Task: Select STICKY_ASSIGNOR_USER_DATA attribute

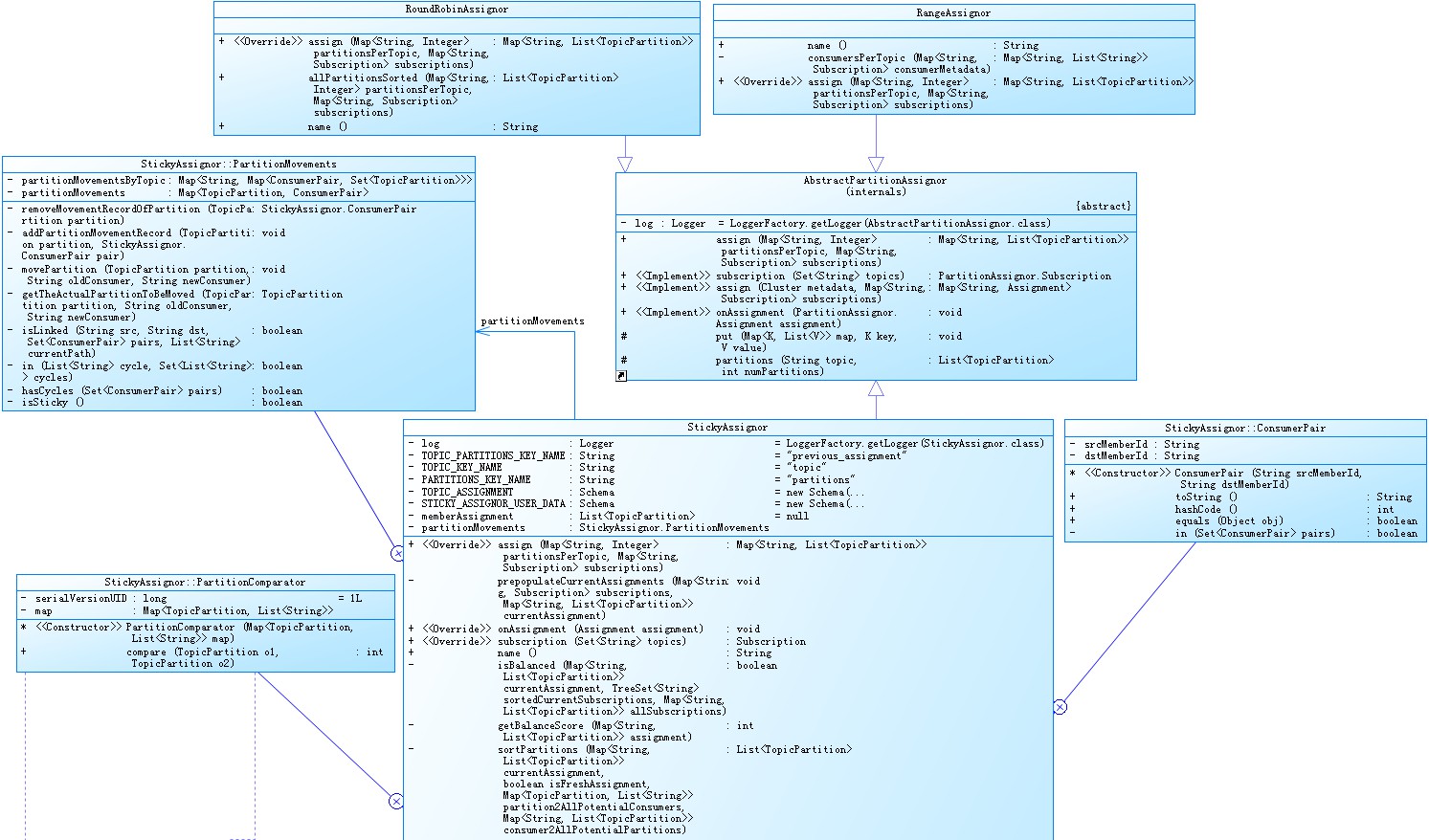Action: click(x=636, y=503)
